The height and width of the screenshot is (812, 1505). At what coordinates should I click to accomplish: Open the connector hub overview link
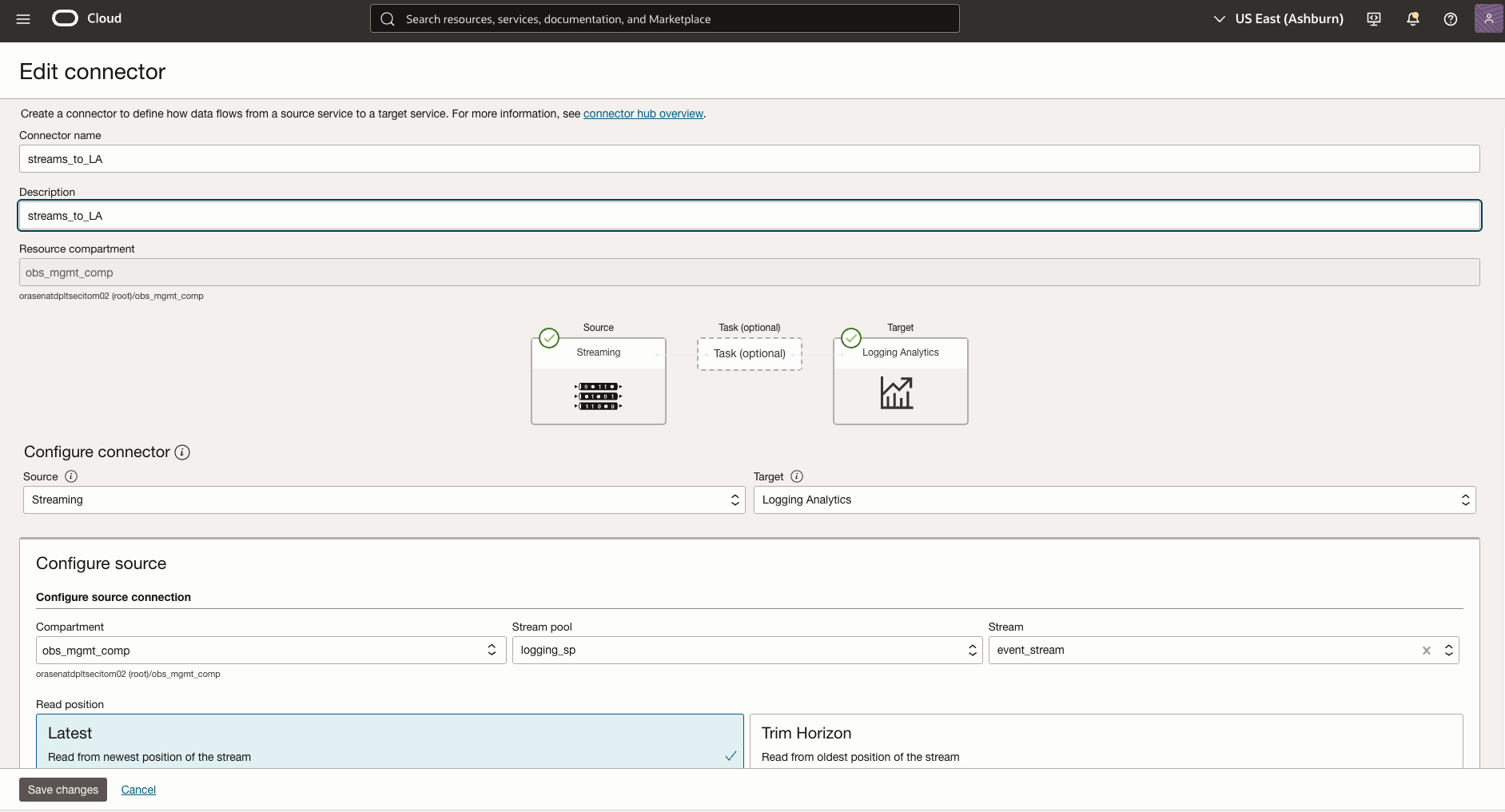click(x=643, y=113)
